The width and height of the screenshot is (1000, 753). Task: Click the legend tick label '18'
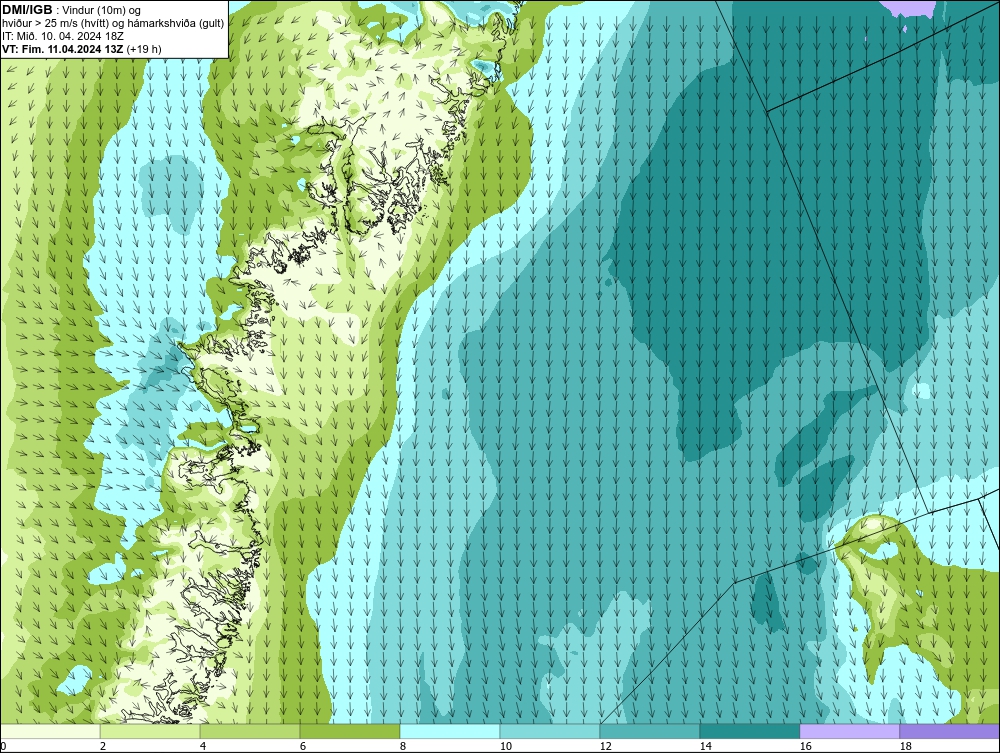pyautogui.click(x=906, y=746)
